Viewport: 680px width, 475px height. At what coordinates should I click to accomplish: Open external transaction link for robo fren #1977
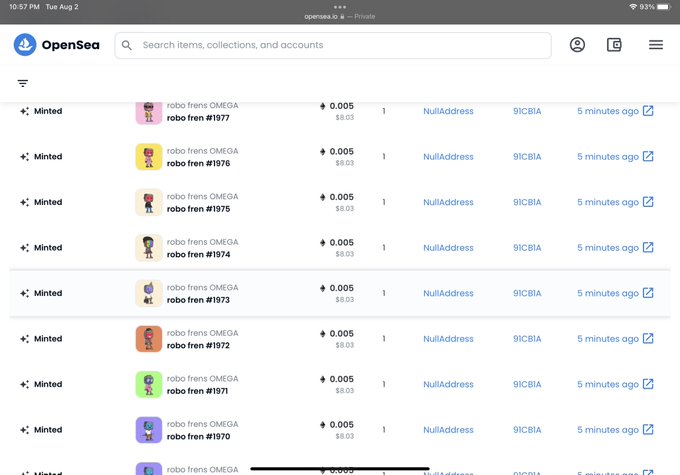pyautogui.click(x=648, y=111)
